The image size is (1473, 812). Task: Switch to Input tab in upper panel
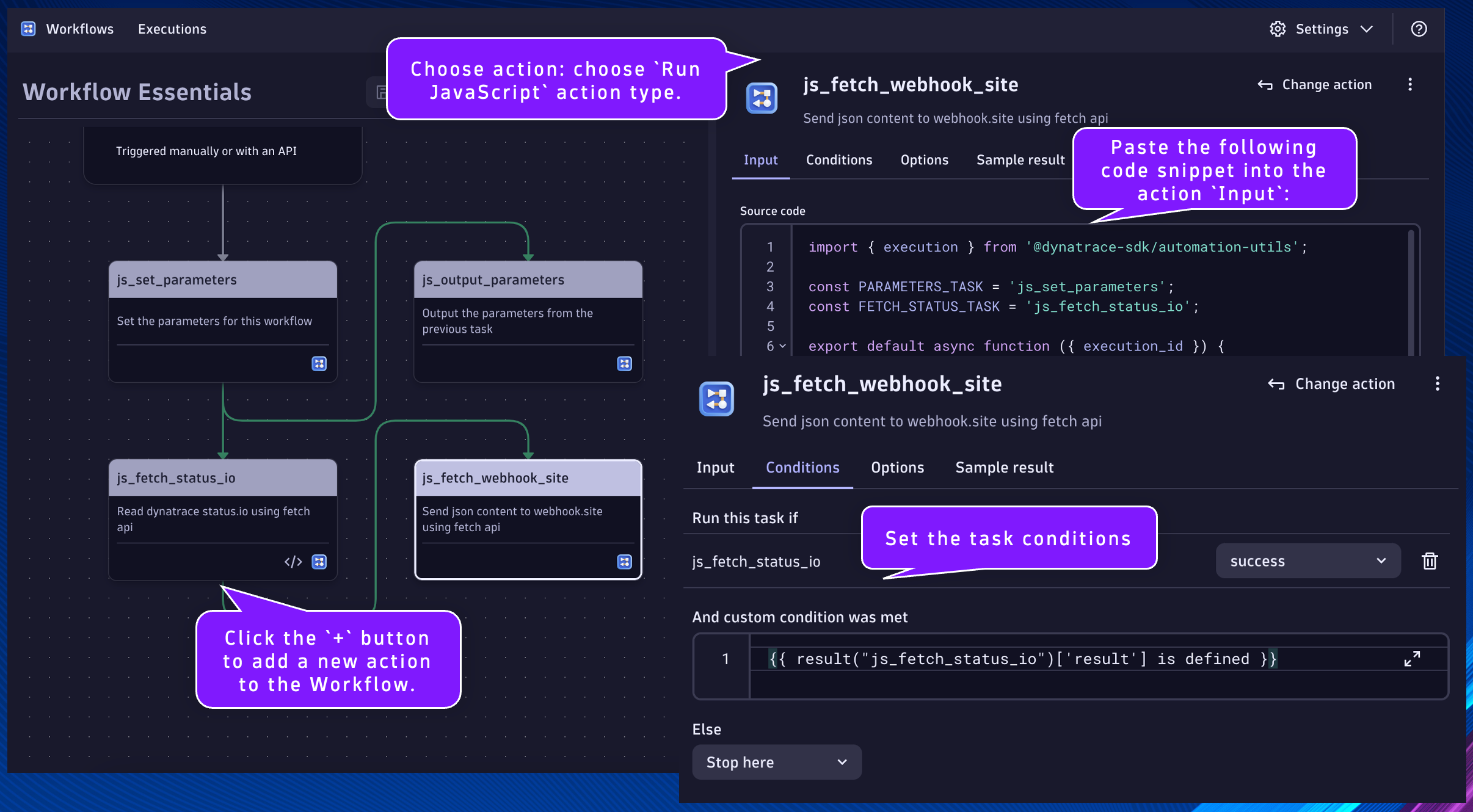tap(761, 160)
